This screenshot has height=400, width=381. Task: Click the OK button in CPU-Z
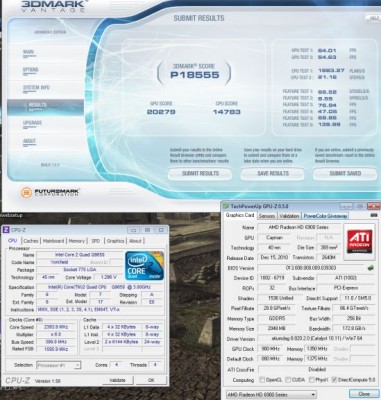[x=151, y=380]
